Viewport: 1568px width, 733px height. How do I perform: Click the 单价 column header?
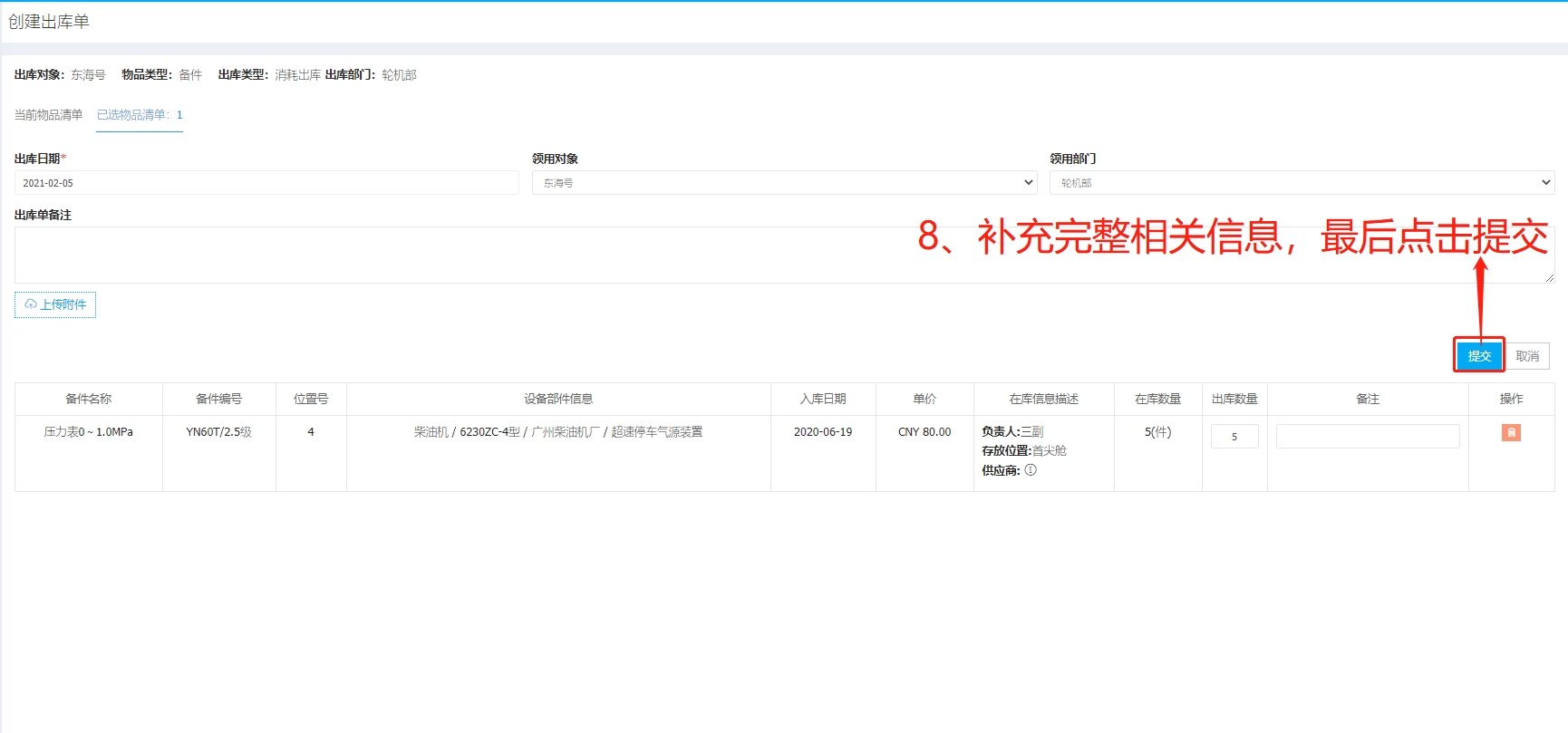[x=924, y=399]
